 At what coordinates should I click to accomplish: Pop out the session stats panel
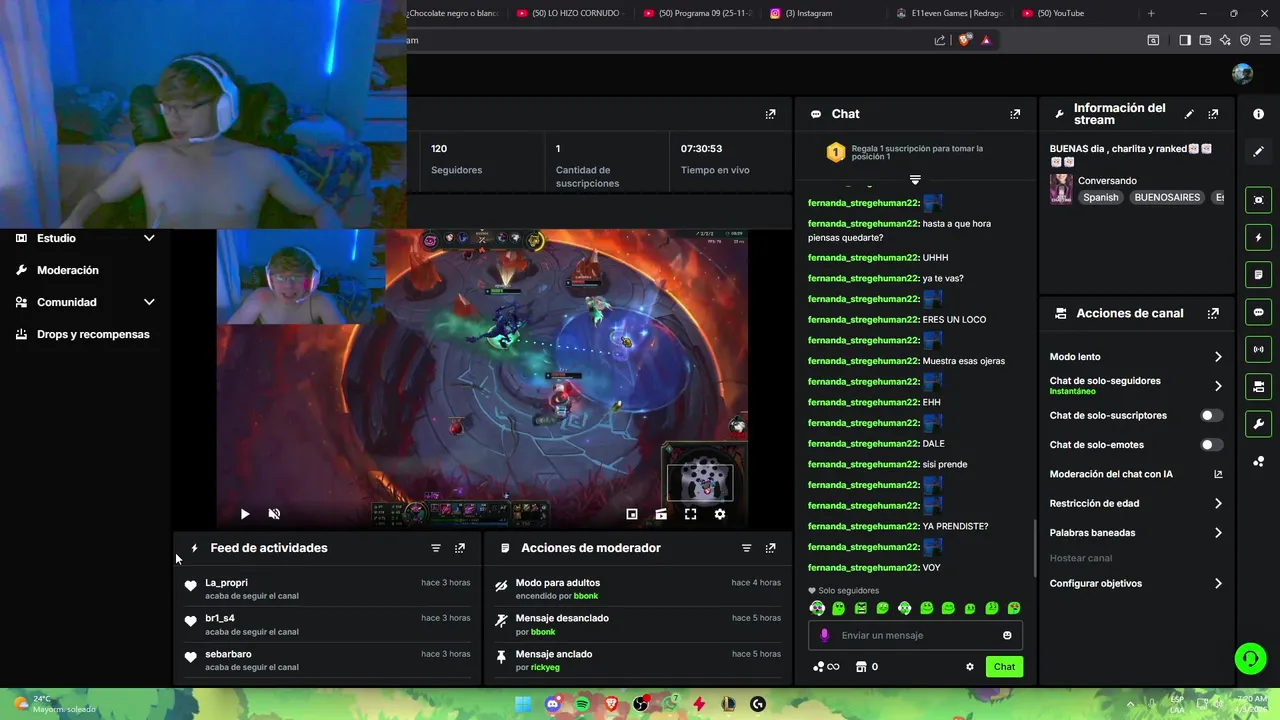click(770, 114)
